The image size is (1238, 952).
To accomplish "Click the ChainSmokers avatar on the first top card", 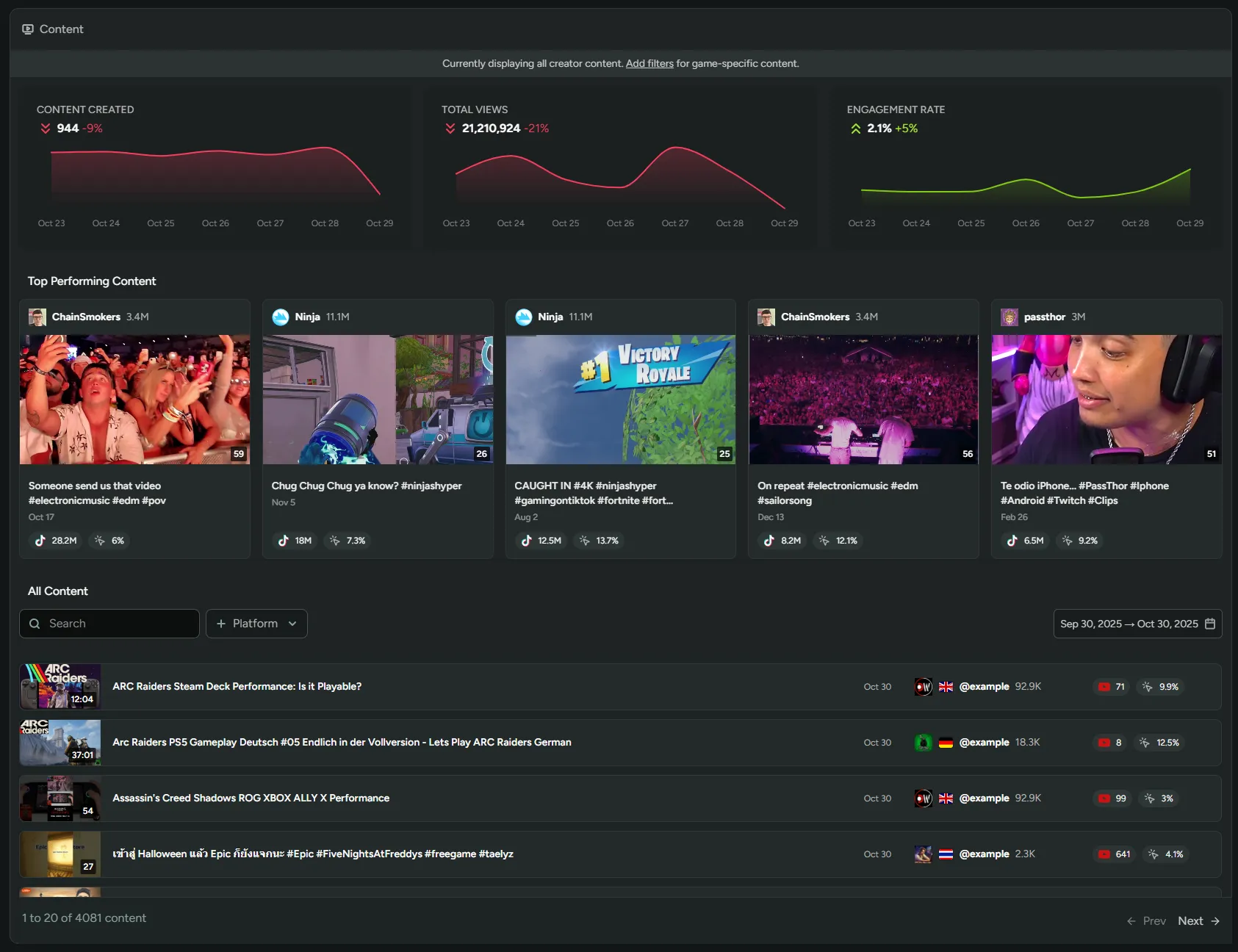I will pyautogui.click(x=37, y=317).
